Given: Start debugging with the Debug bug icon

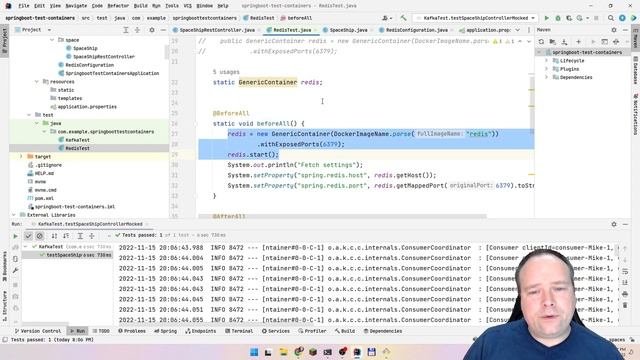Looking at the screenshot, I should 558,18.
